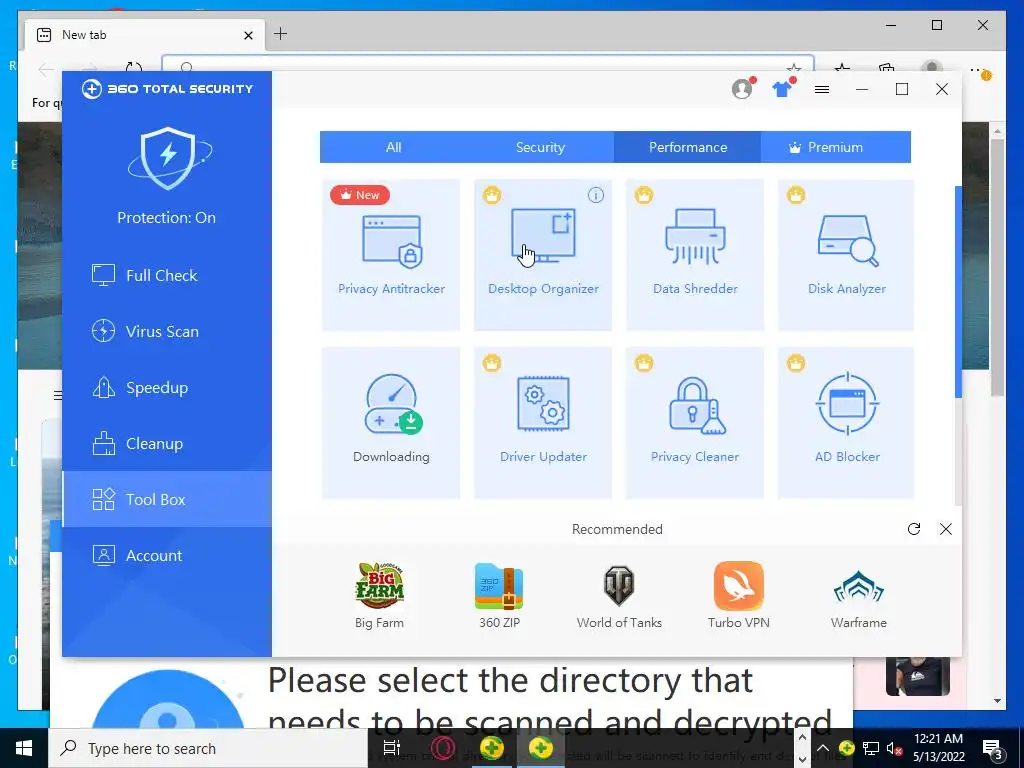Open a new browser tab
Screen dimensions: 1024x768
(x=280, y=33)
